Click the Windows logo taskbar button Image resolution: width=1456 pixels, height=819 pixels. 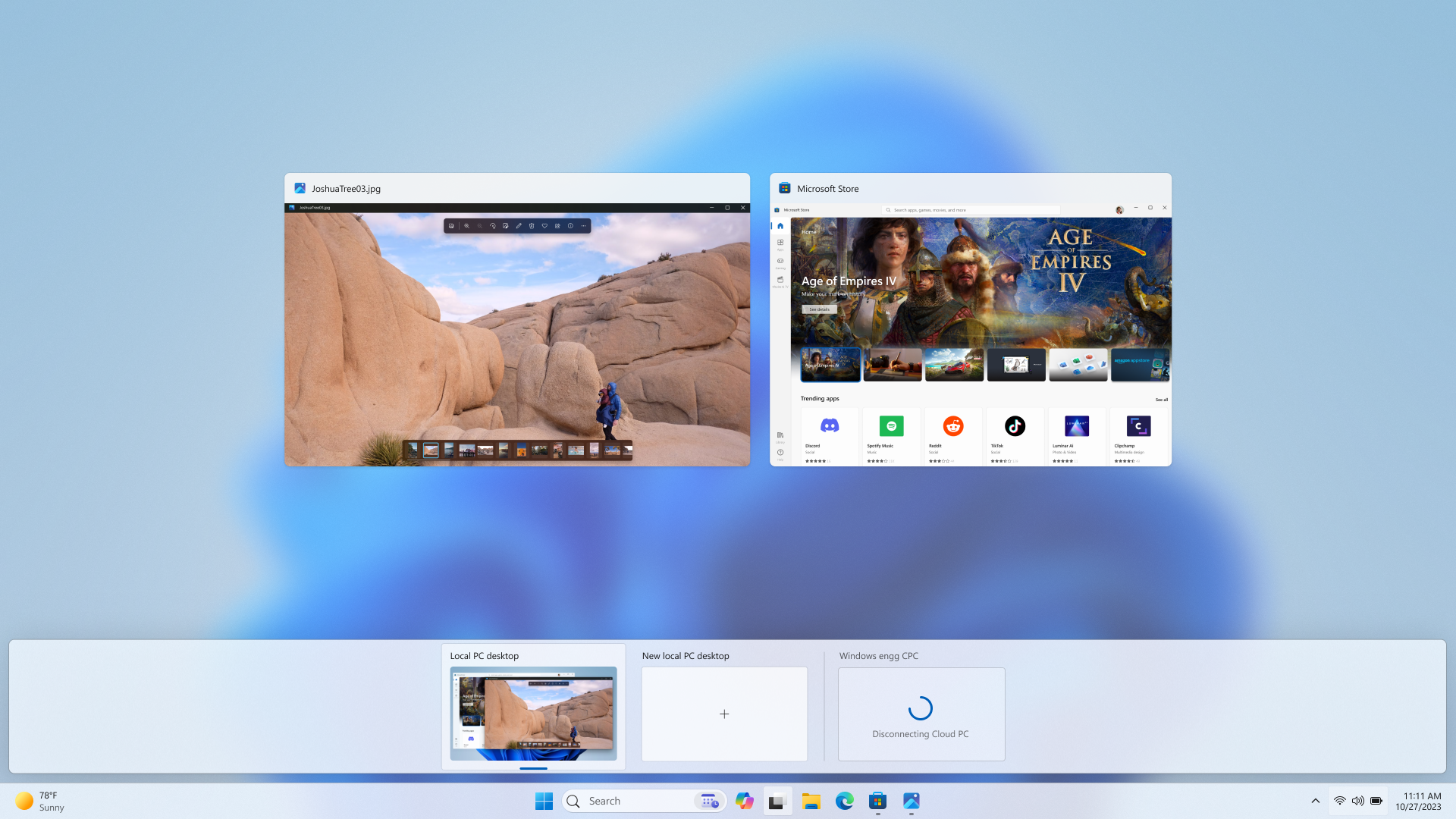pyautogui.click(x=544, y=801)
